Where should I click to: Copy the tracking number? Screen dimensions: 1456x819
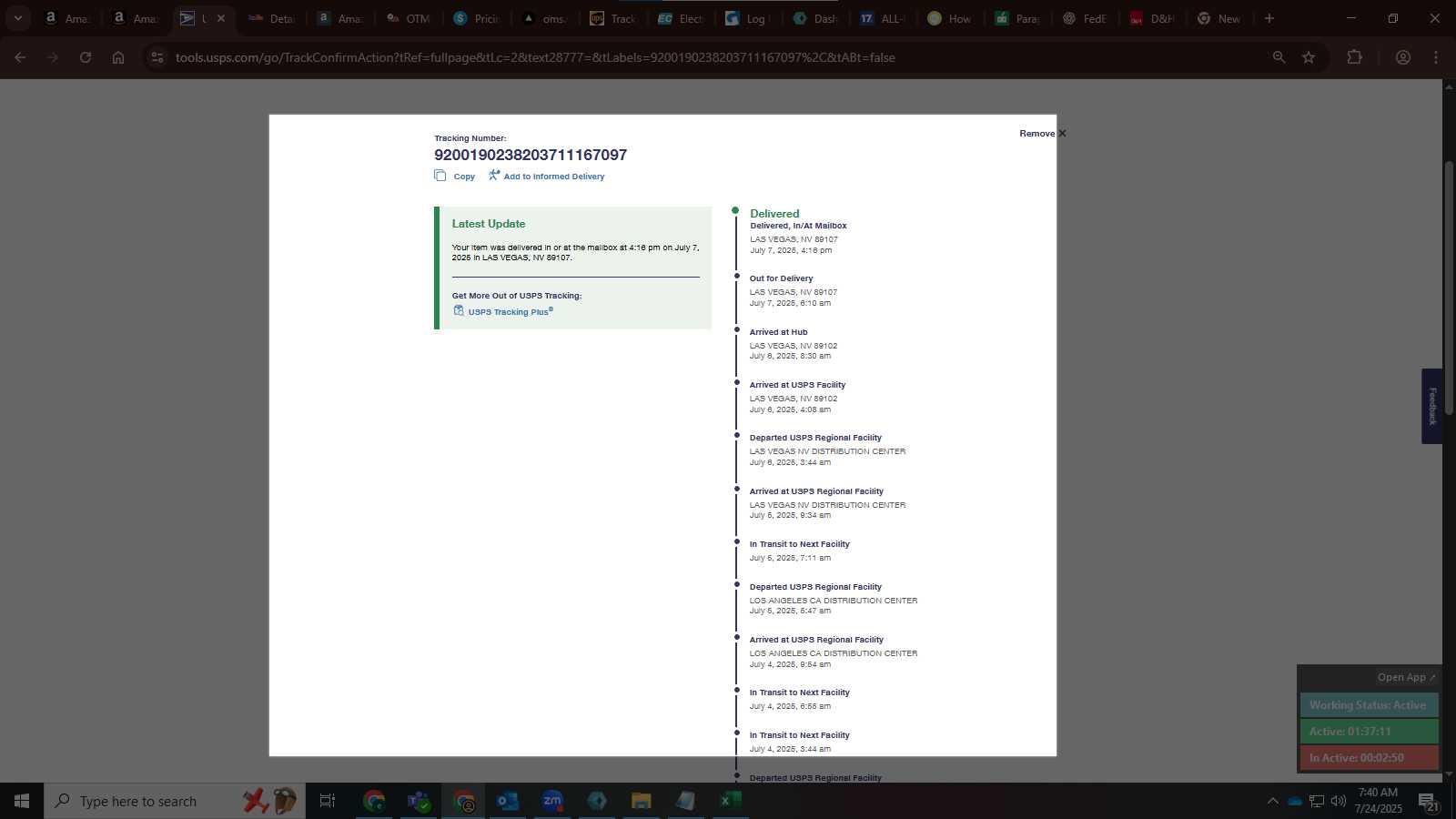tap(464, 177)
